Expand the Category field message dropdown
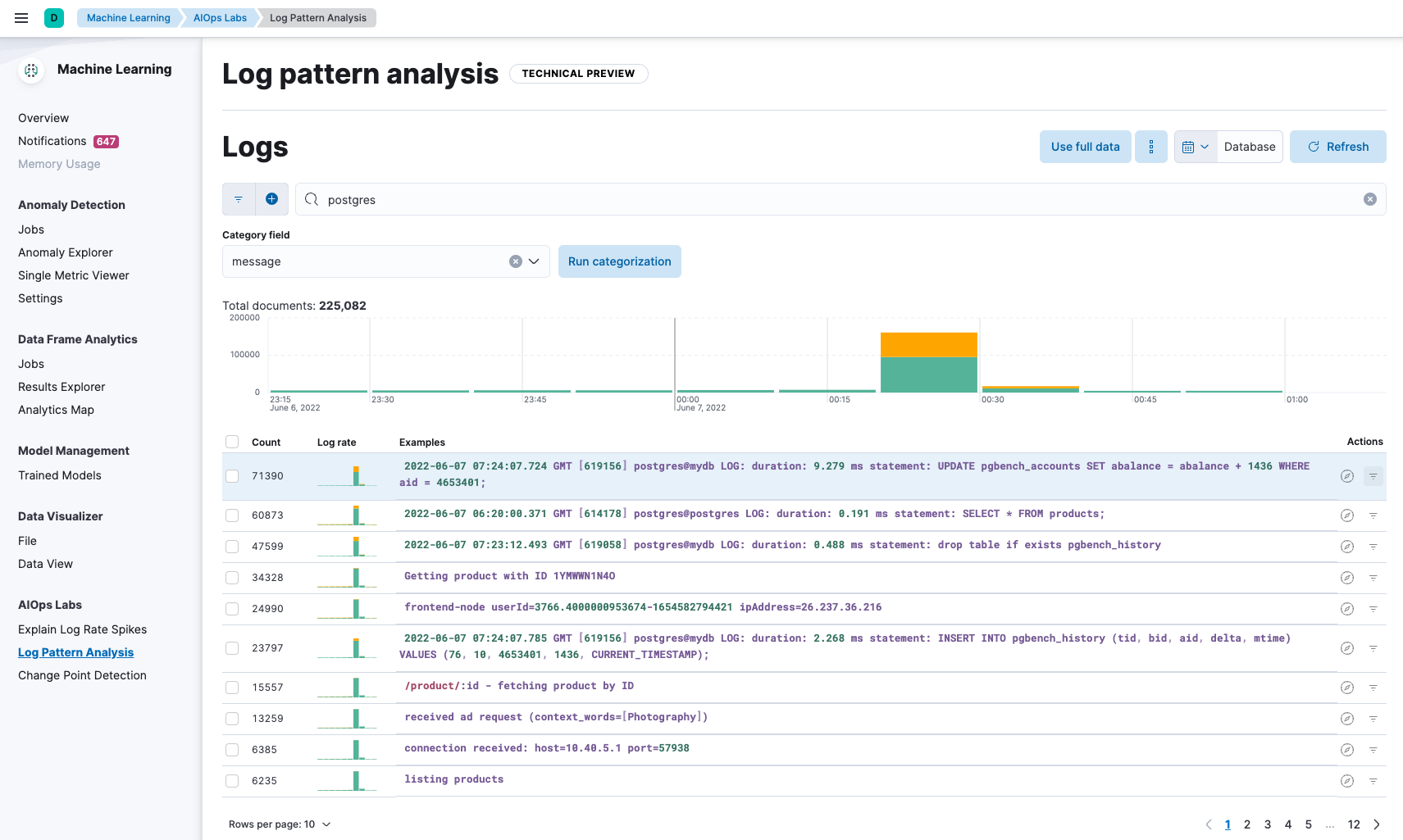 pos(534,261)
